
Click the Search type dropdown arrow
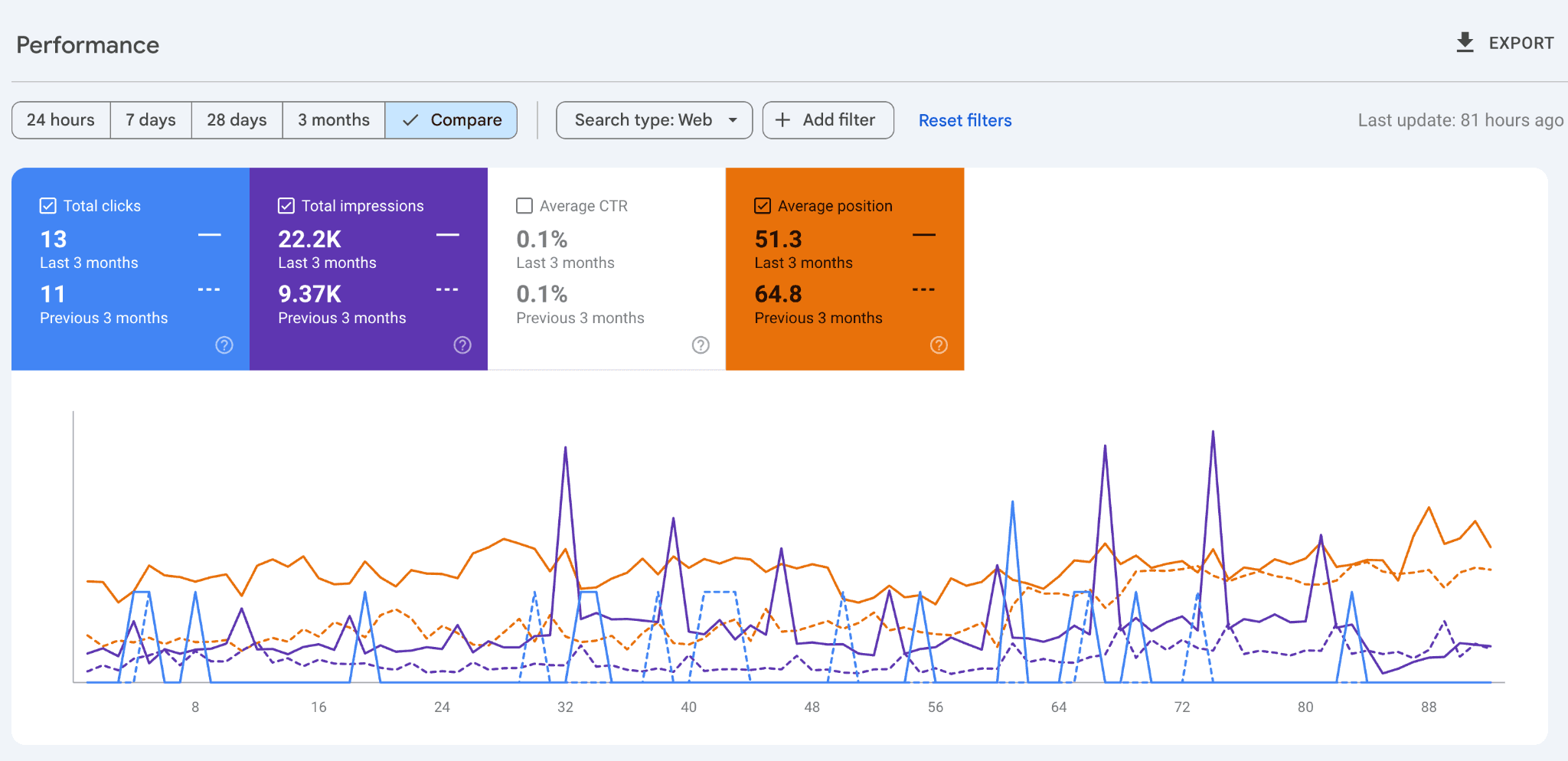pyautogui.click(x=733, y=120)
